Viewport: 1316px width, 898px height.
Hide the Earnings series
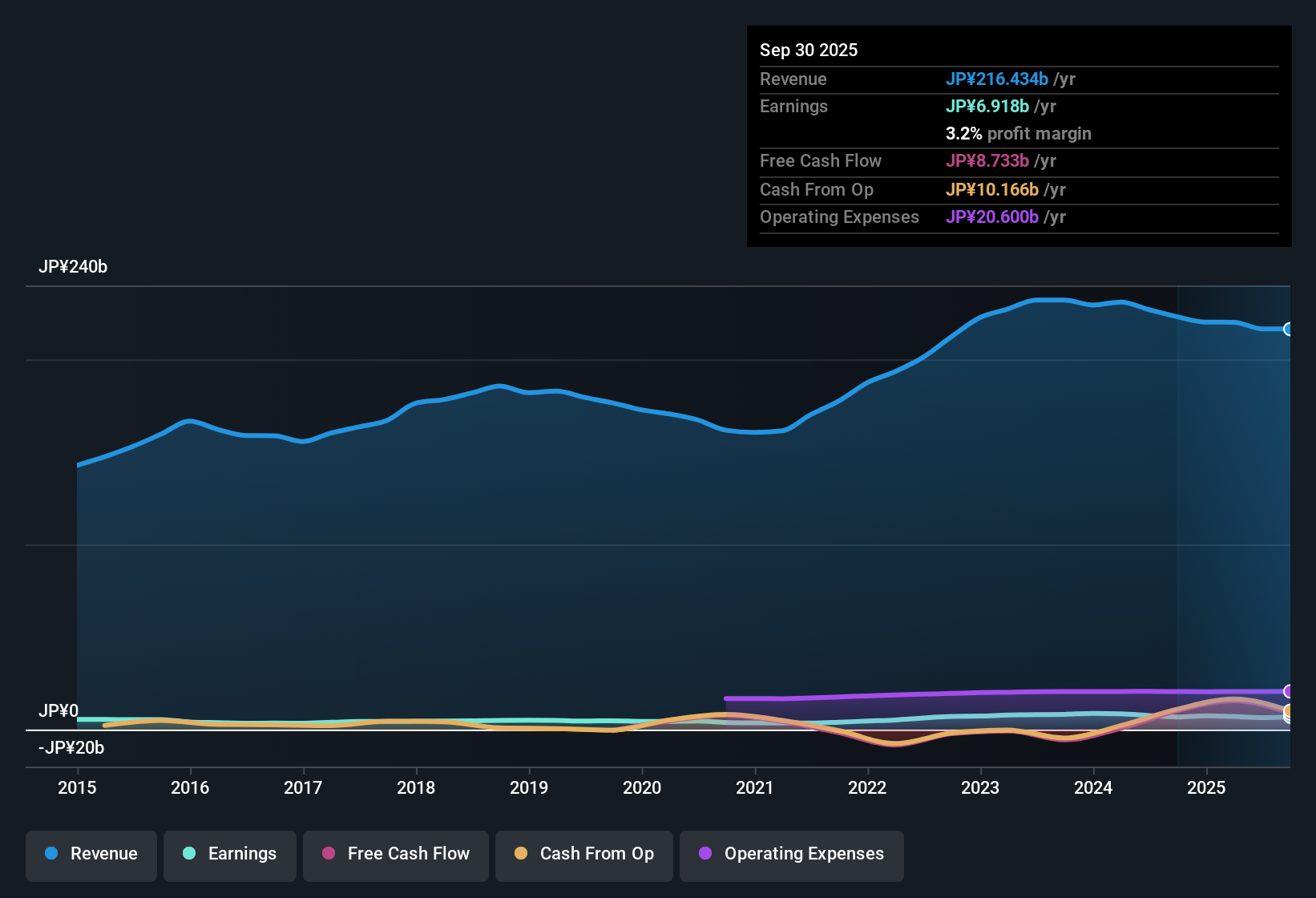coord(230,854)
